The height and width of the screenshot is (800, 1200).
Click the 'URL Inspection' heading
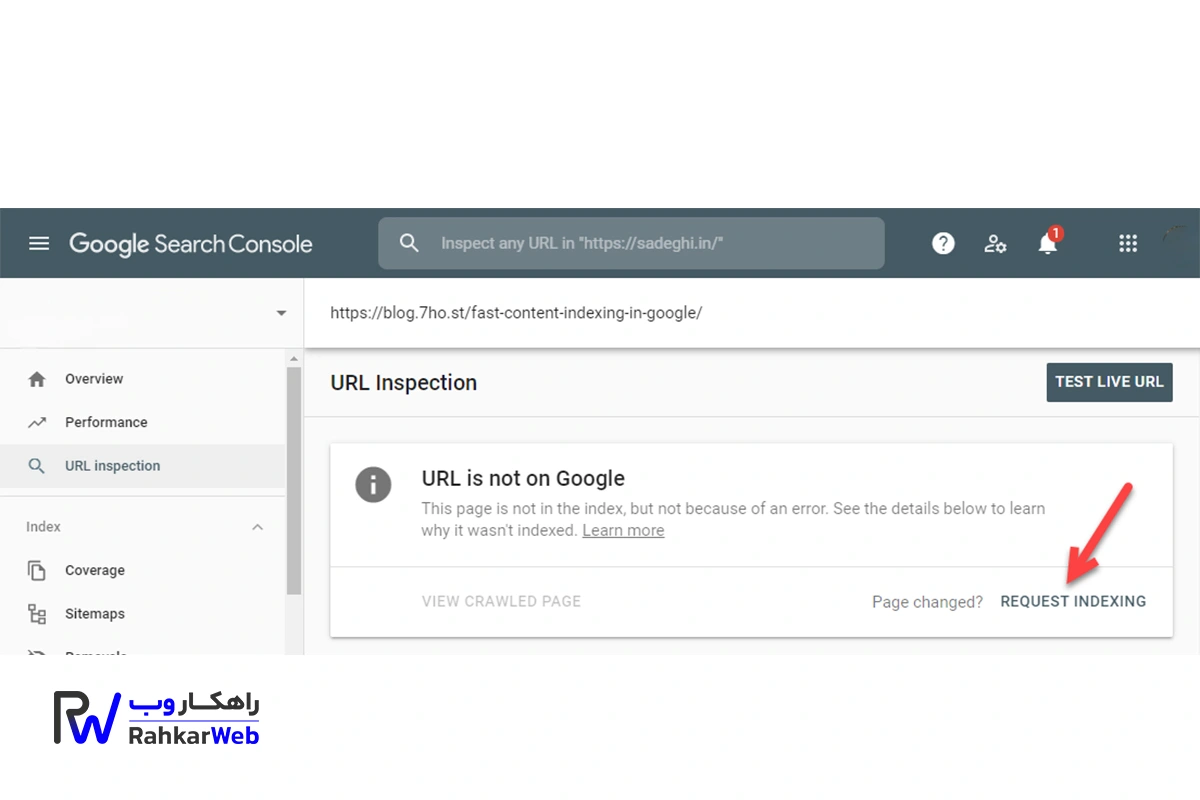click(403, 383)
